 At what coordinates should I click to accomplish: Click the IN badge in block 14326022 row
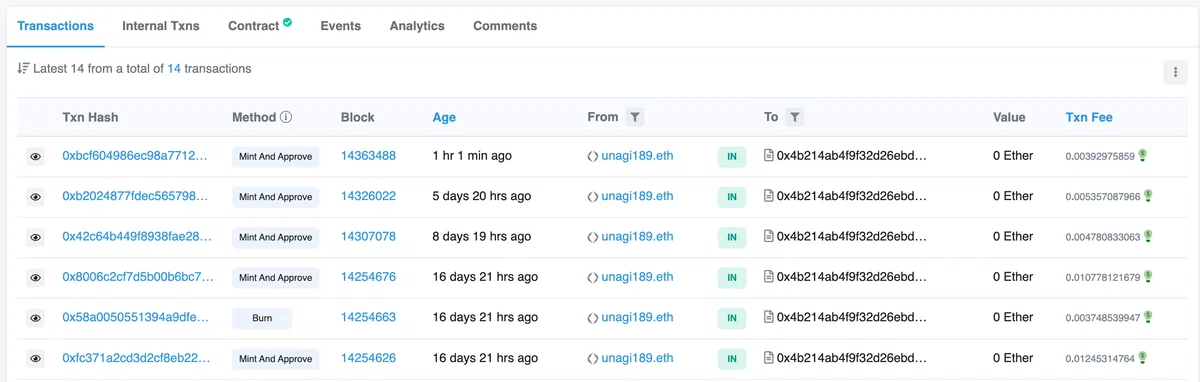point(732,197)
